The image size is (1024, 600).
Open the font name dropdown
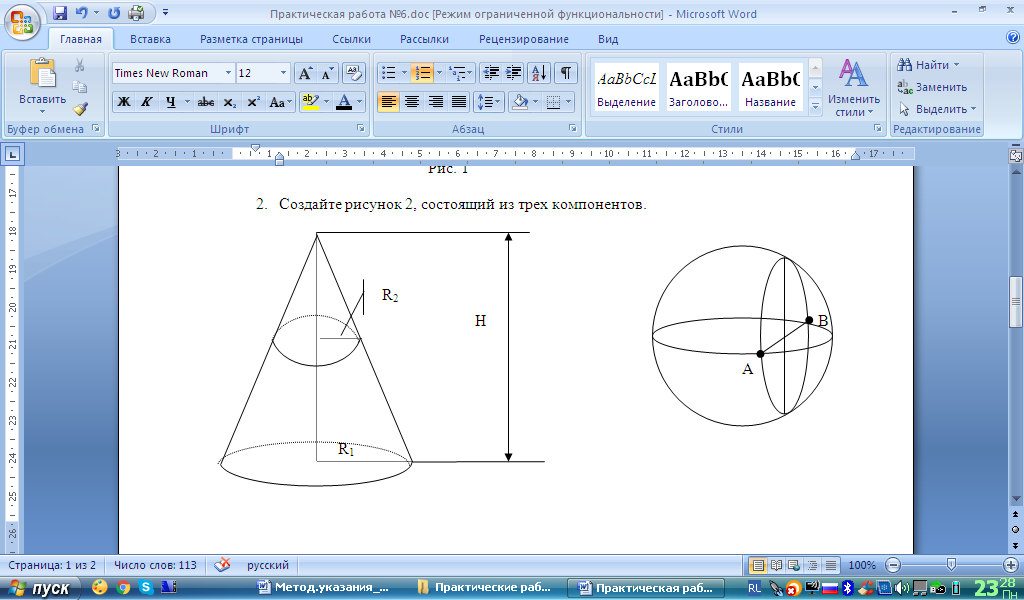click(x=229, y=73)
